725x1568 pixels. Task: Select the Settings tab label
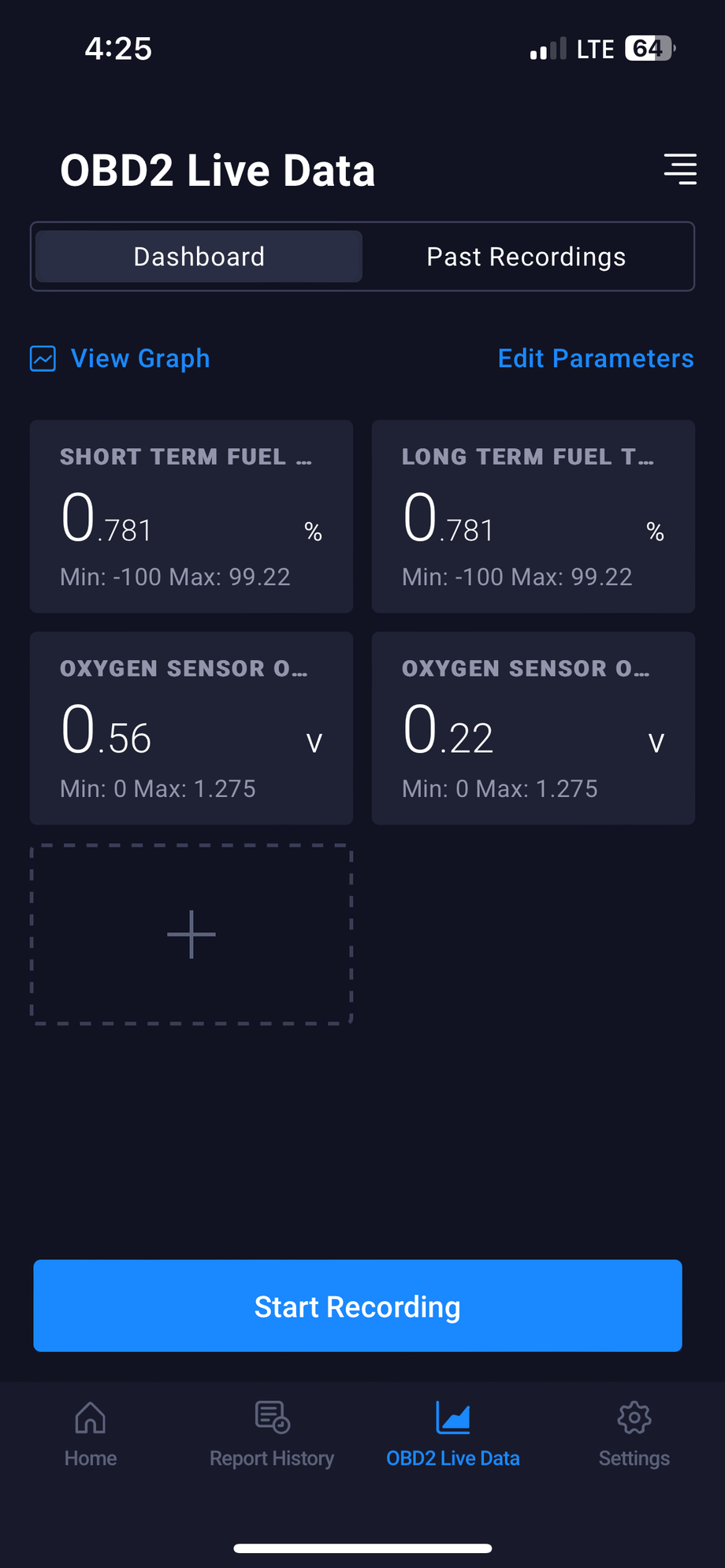[x=634, y=1459]
